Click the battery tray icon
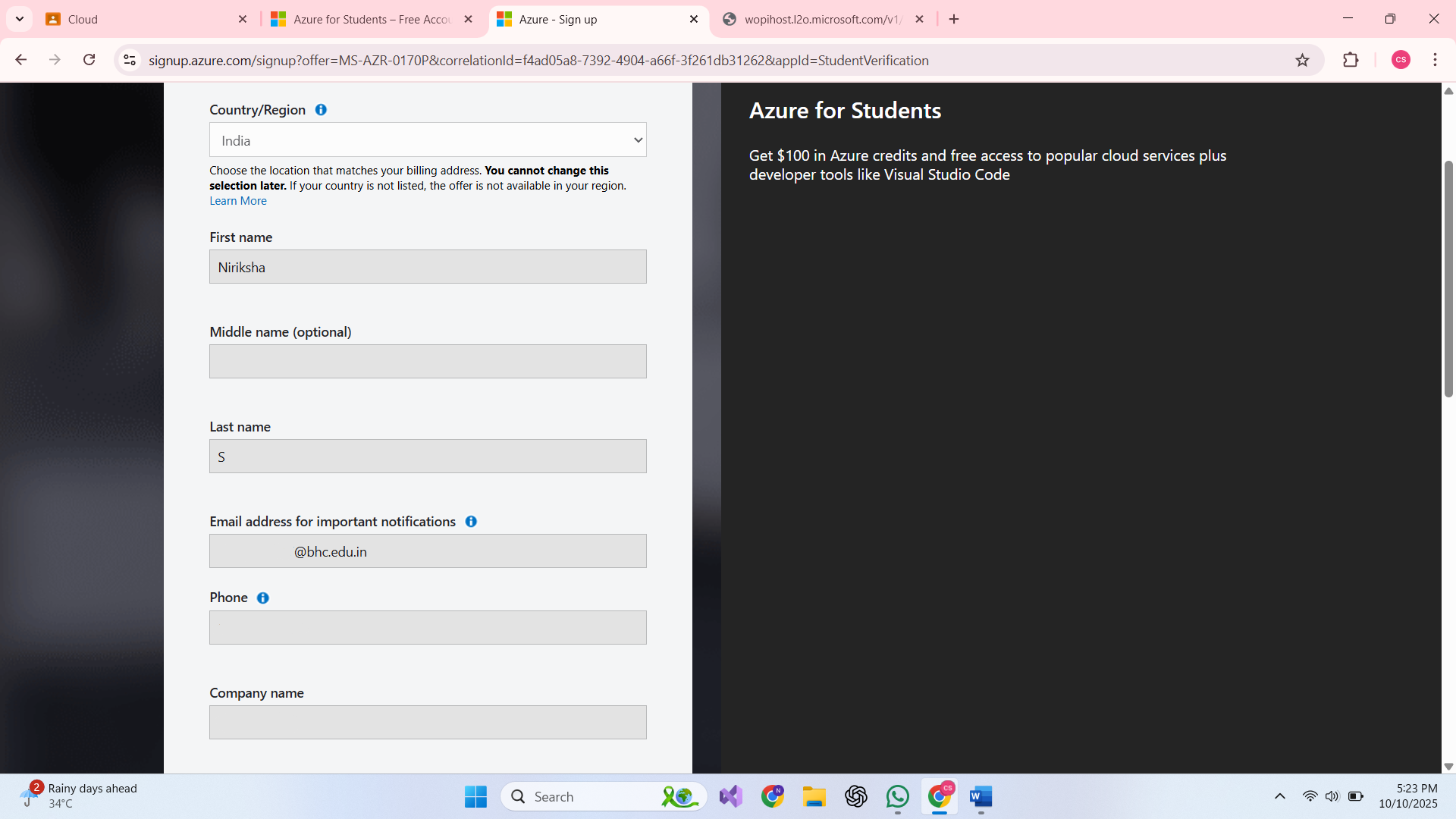1456x819 pixels. [1356, 796]
